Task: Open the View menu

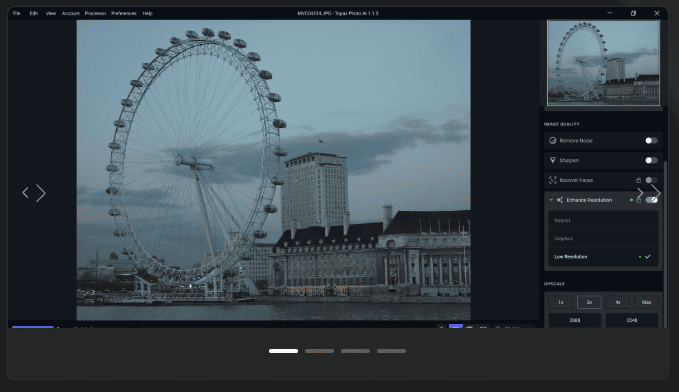Action: click(51, 13)
